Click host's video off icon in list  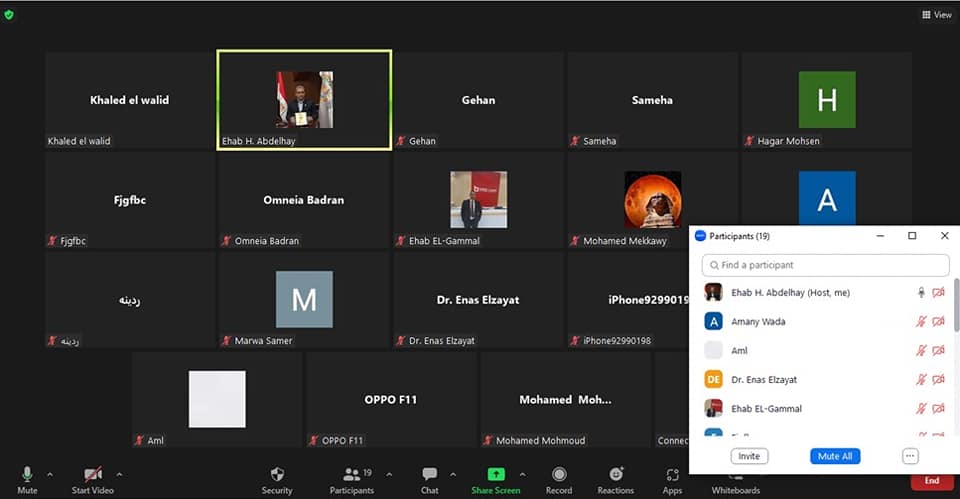938,293
